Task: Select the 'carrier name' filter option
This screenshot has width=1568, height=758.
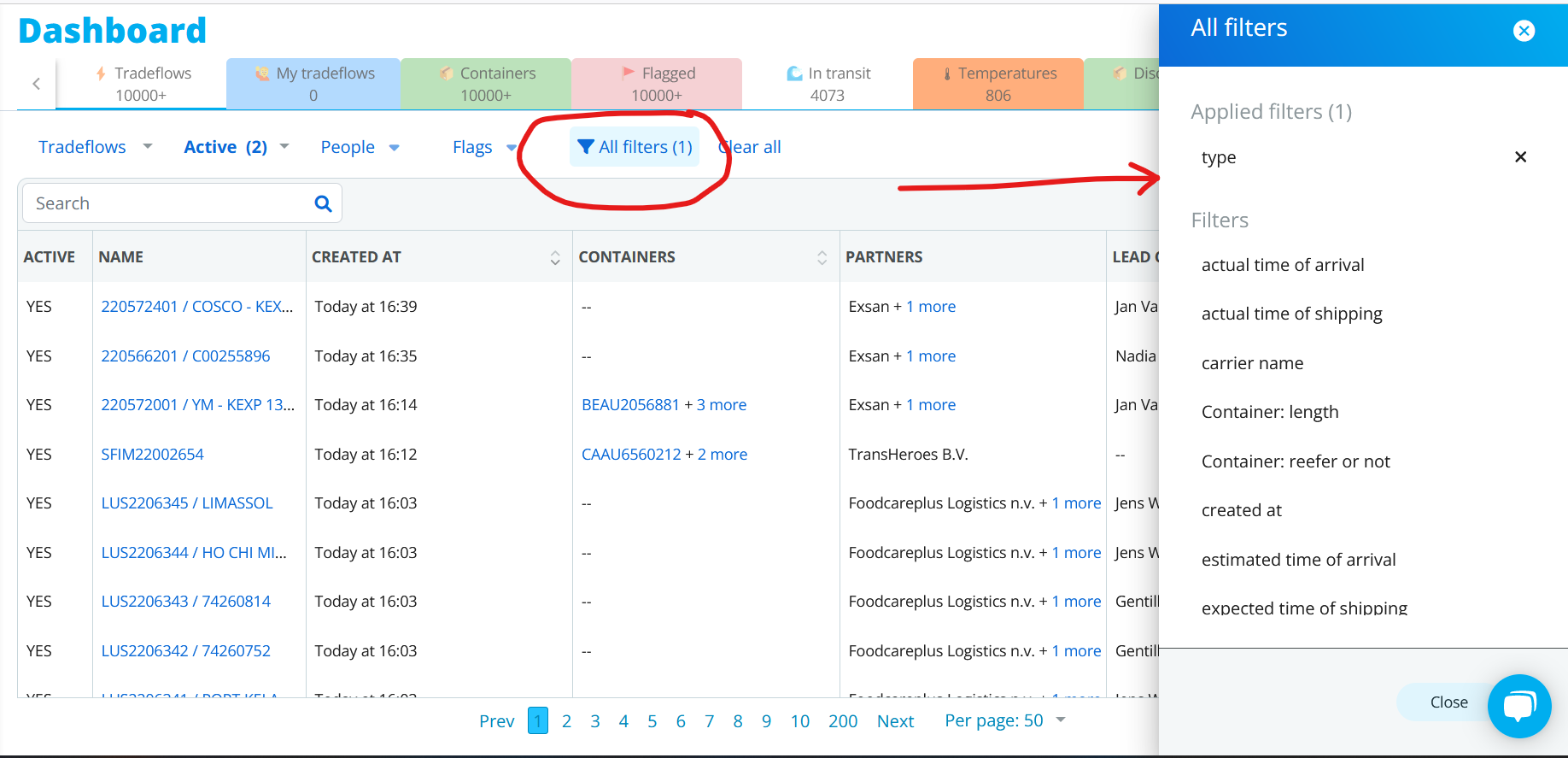Action: tap(1252, 363)
